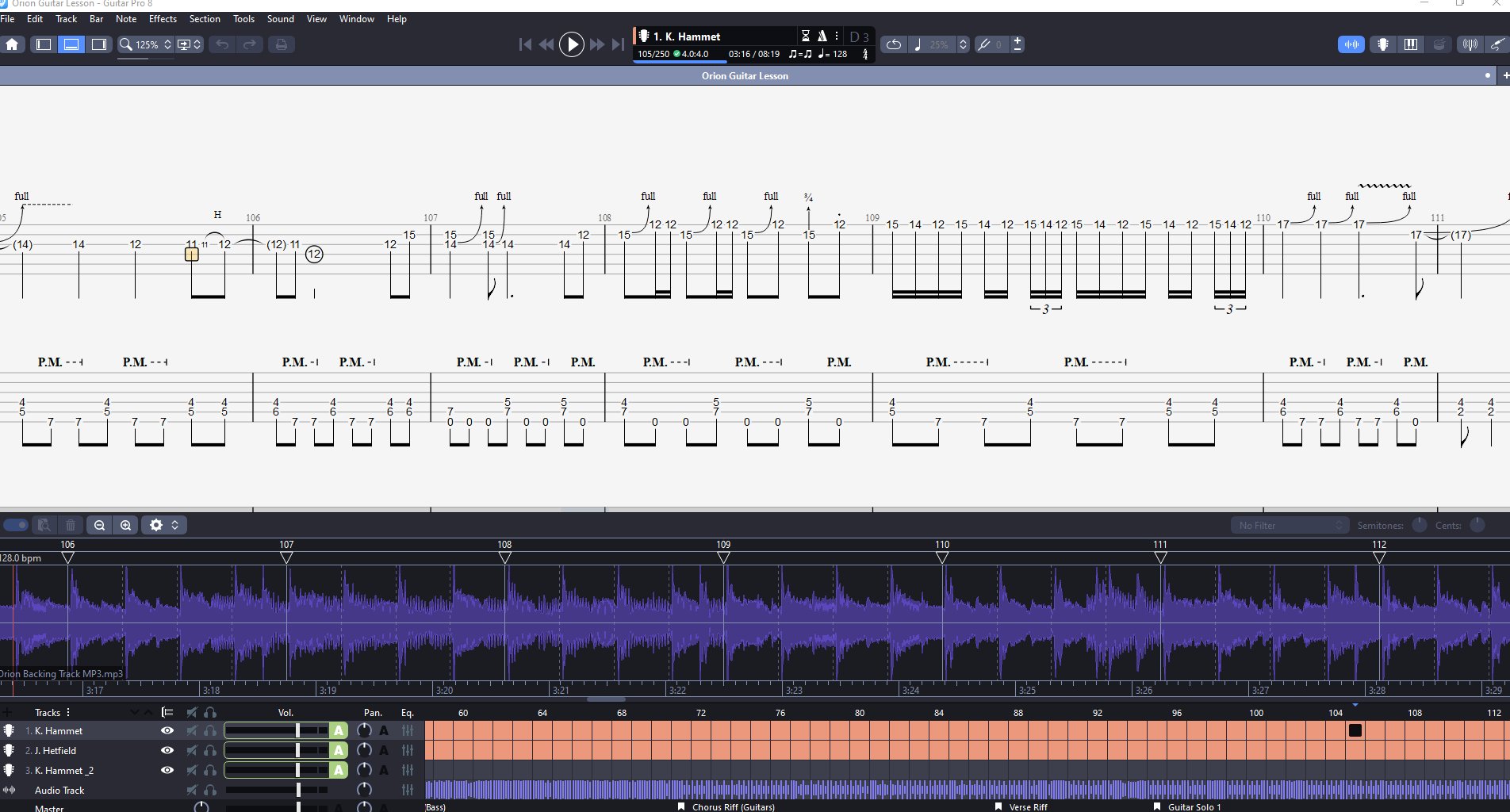The width and height of the screenshot is (1510, 812).
Task: Click the Home button in the toolbar
Action: click(x=13, y=44)
